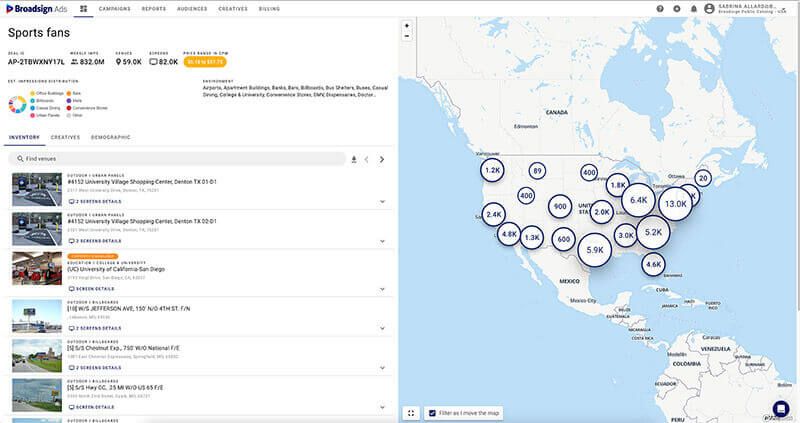Screen dimensions: 800x423
Task: Expand S/S Chestnut Exp venue row
Action: (x=382, y=368)
